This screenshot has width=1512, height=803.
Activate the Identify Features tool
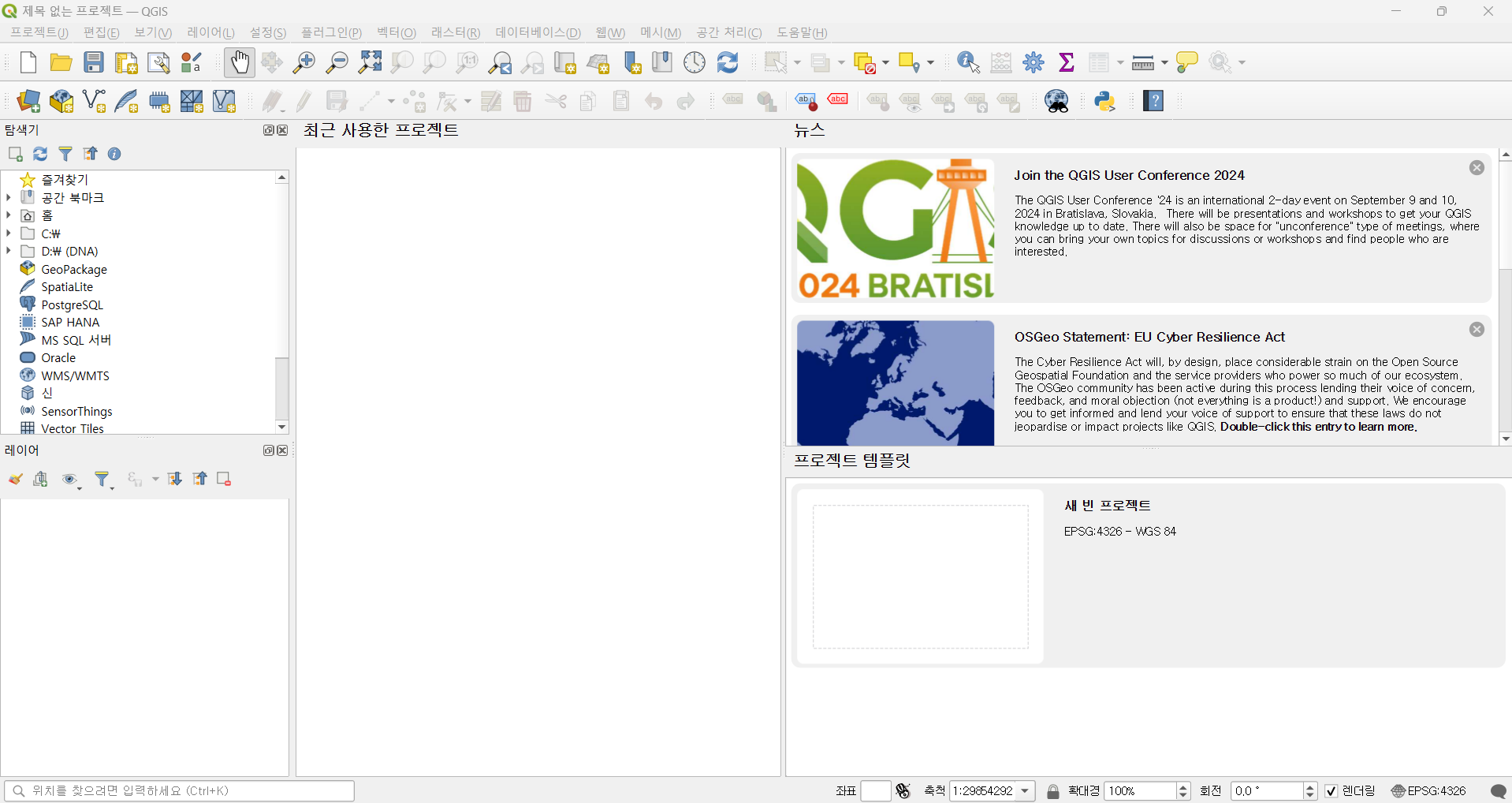point(968,62)
